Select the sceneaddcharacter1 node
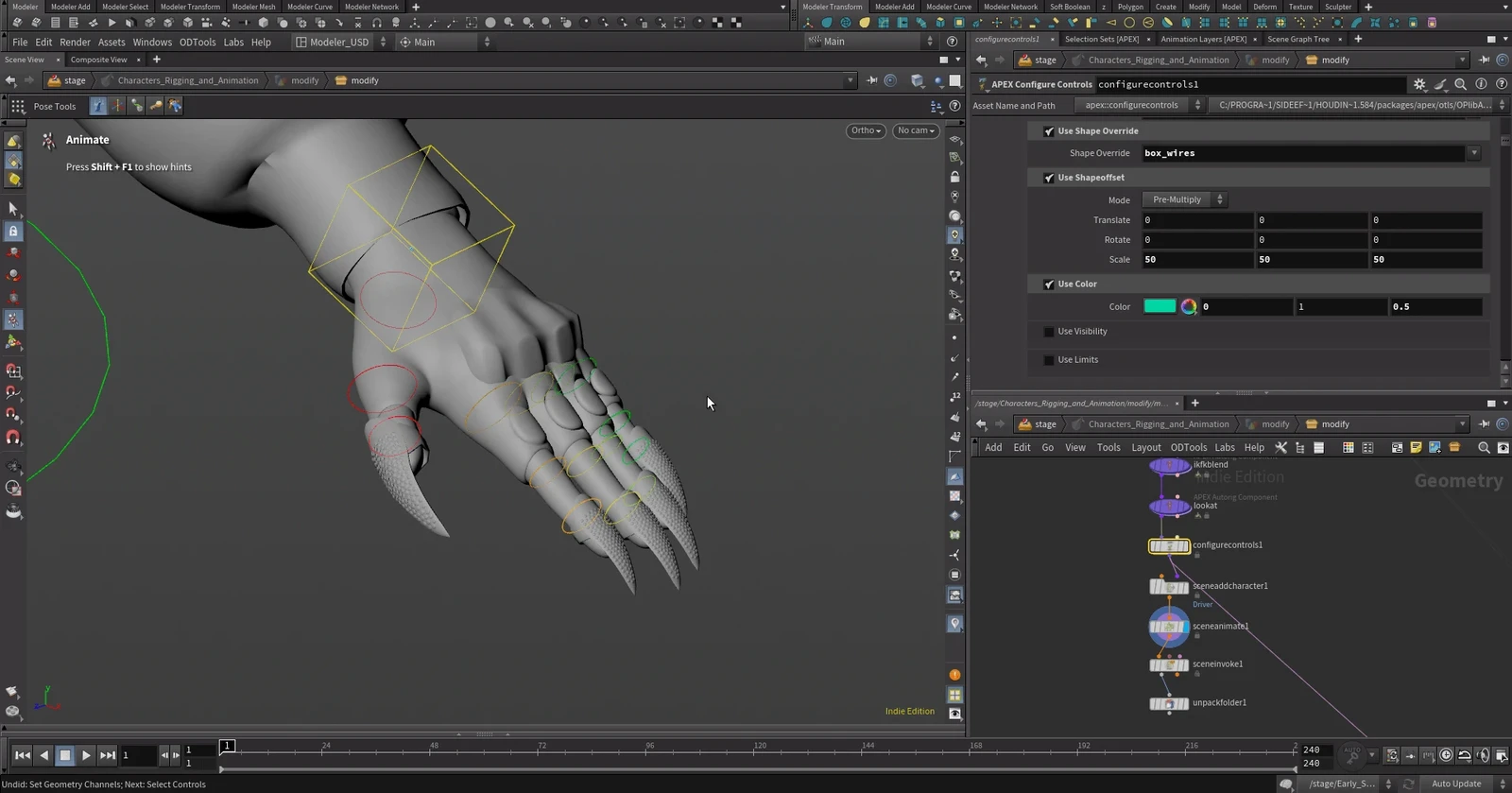Screen dimensions: 1512x793 coord(1169,587)
